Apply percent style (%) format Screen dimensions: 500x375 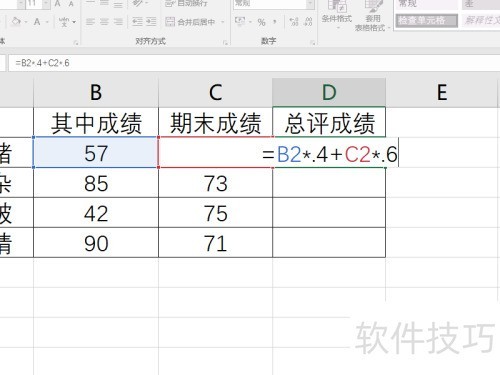point(262,22)
